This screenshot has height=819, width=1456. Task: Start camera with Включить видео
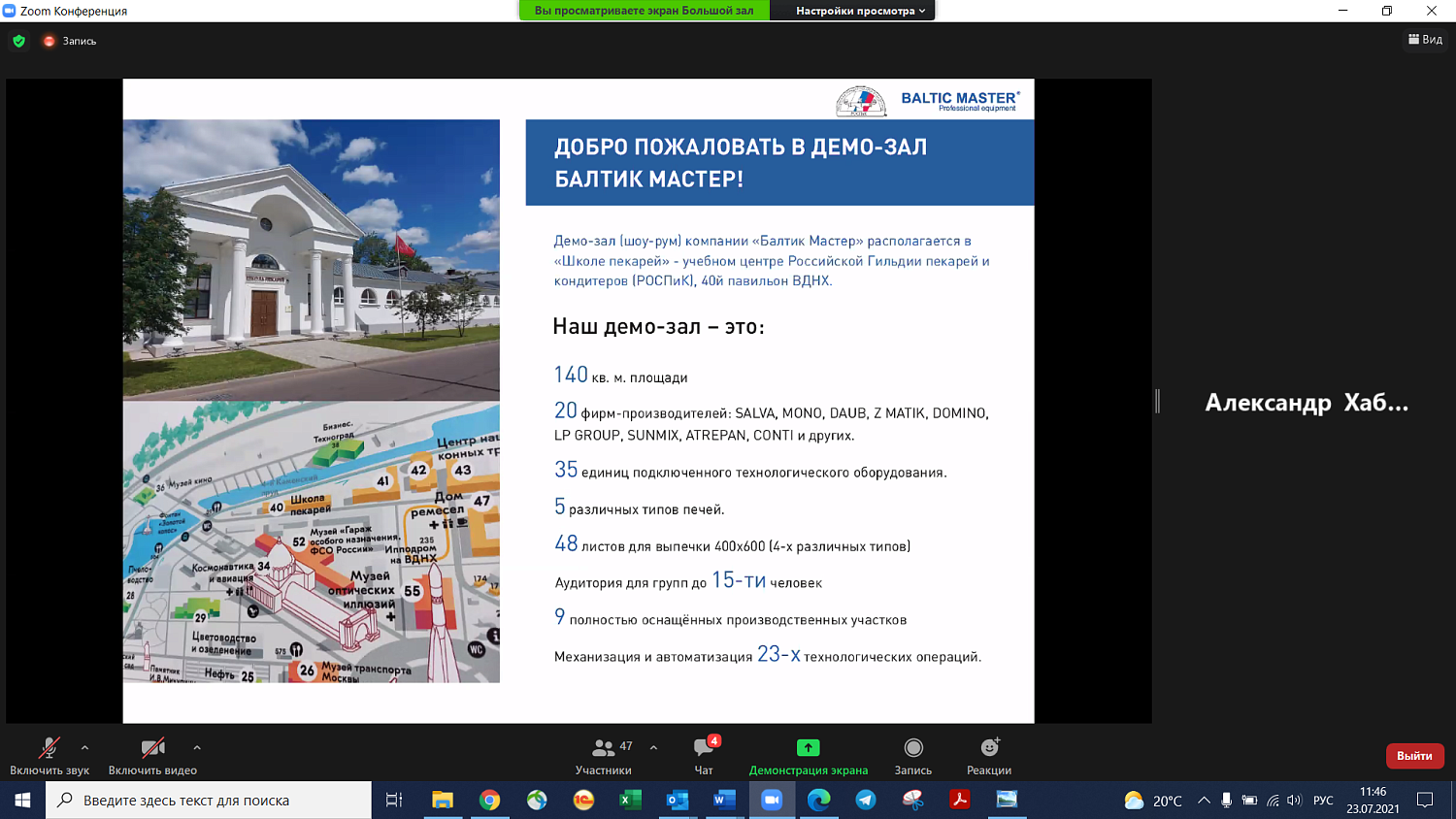pos(152,756)
